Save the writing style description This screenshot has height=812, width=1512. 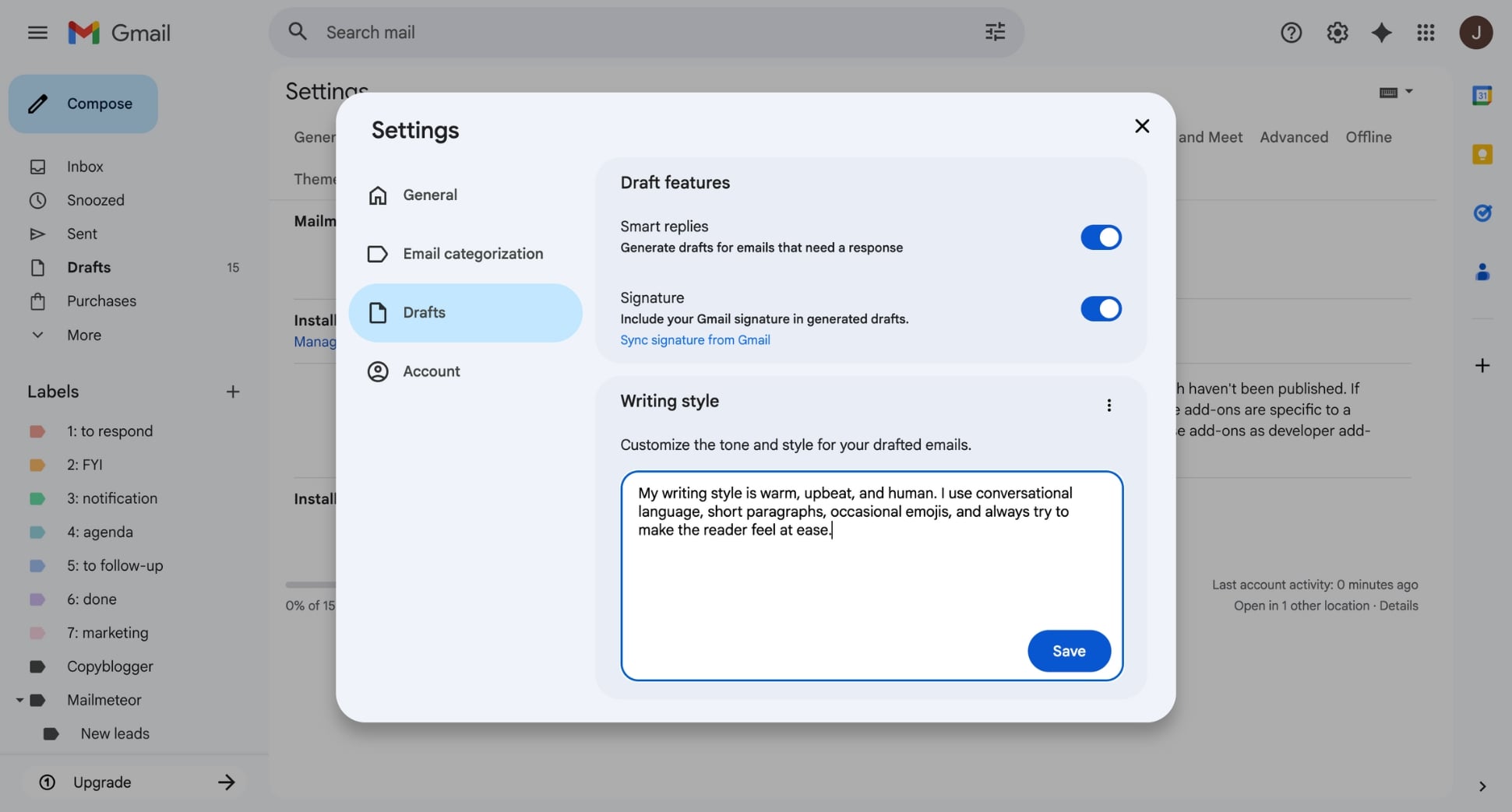tap(1069, 651)
